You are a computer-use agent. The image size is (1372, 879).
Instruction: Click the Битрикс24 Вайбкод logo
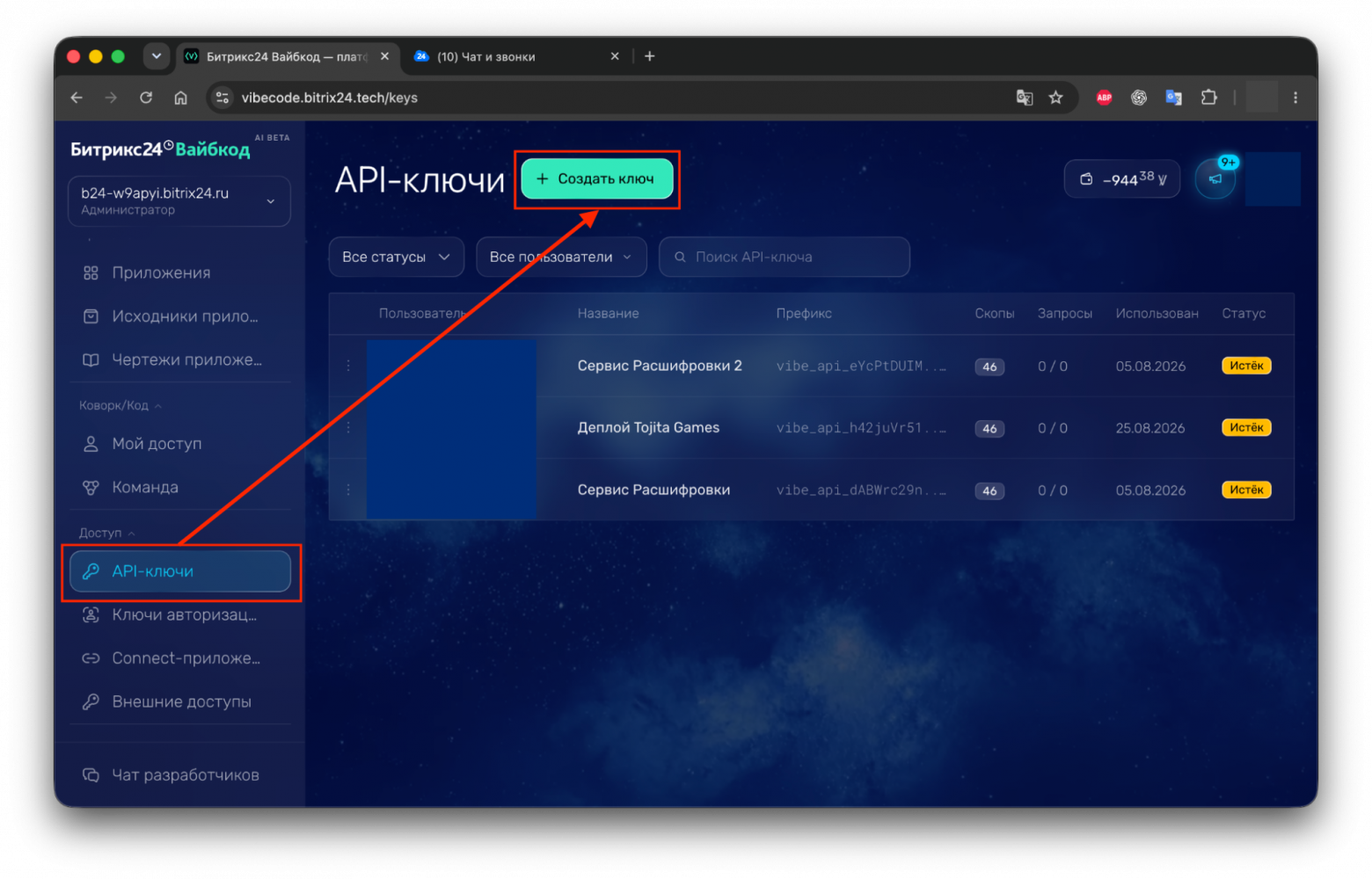pos(160,149)
